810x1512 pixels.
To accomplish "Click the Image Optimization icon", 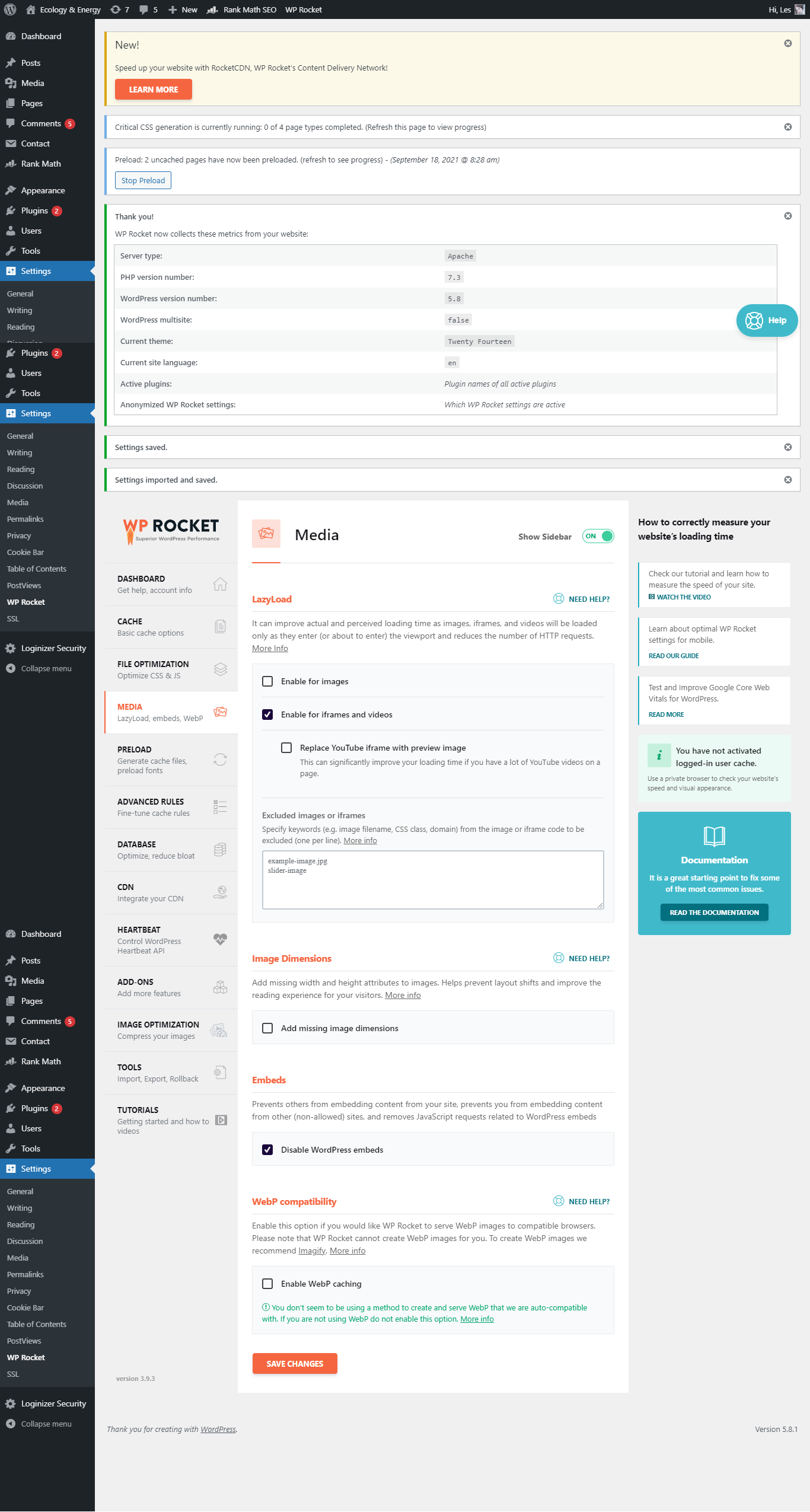I will 219,1030.
